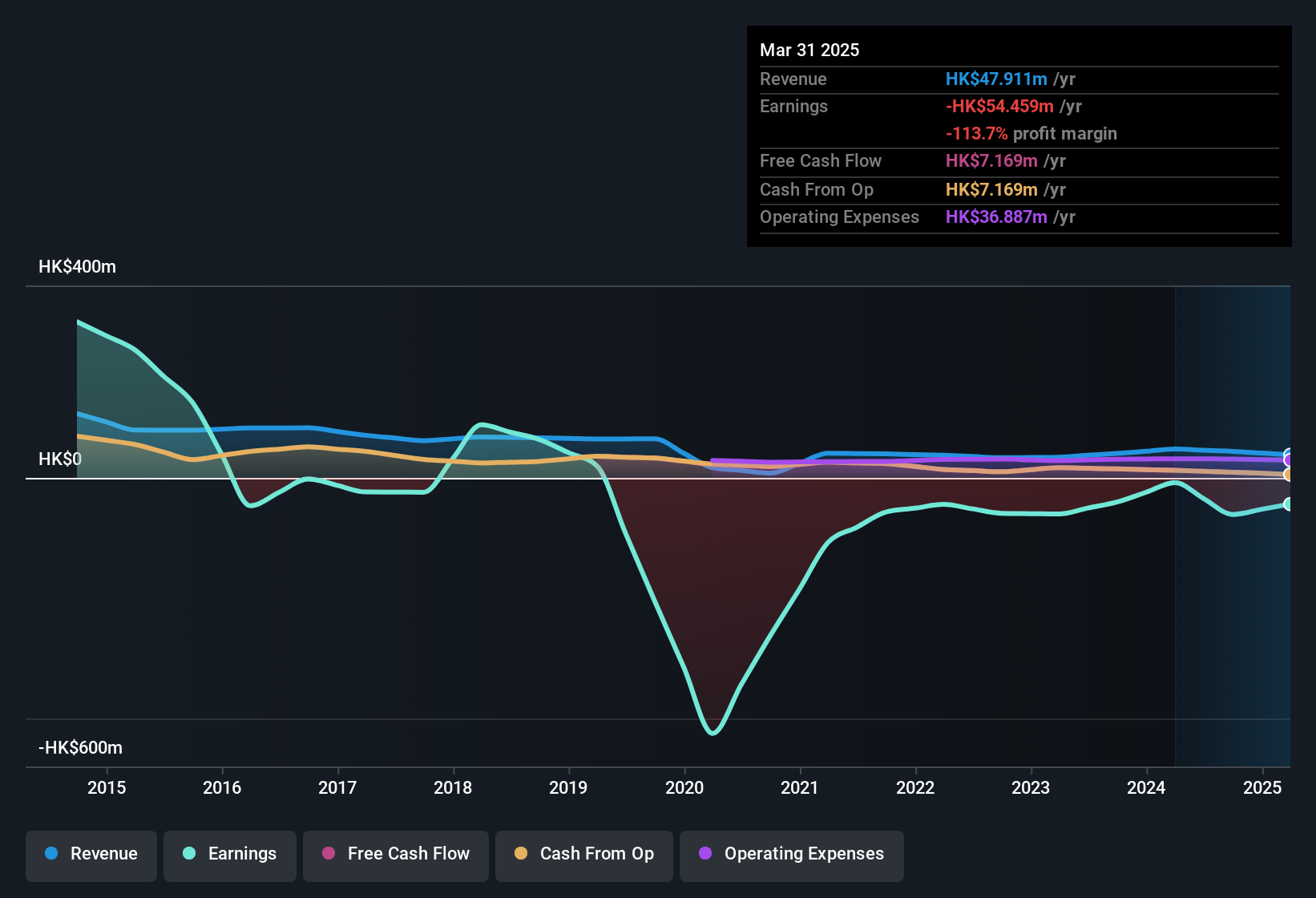Viewport: 1316px width, 898px height.
Task: Click the 2025 x-axis label
Action: (x=1262, y=787)
